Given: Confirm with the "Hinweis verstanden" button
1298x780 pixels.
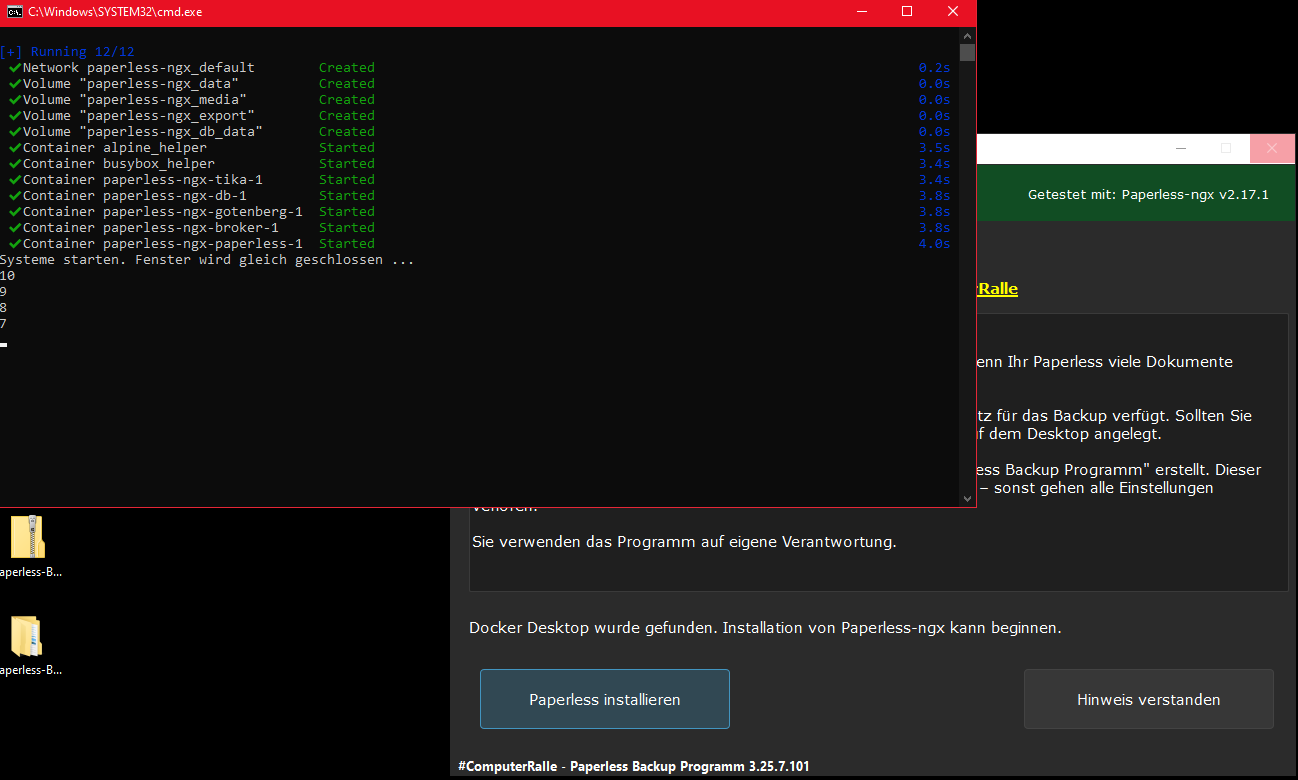Looking at the screenshot, I should point(1148,699).
